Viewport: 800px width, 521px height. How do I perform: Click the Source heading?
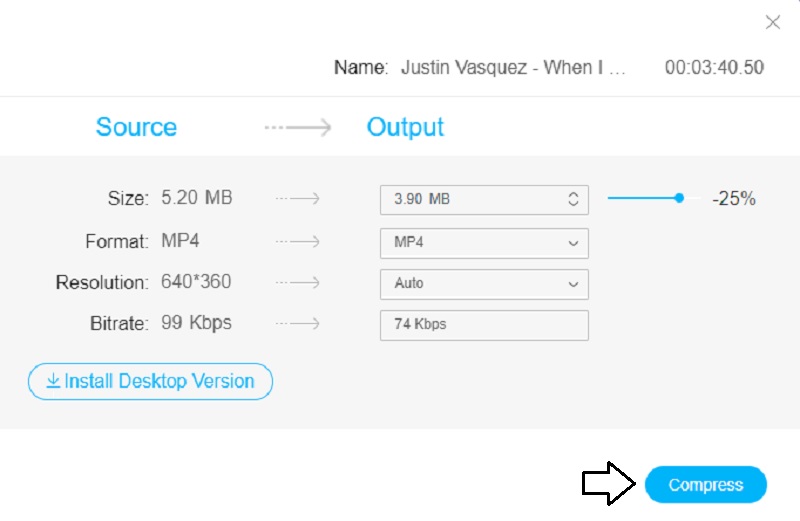click(136, 127)
